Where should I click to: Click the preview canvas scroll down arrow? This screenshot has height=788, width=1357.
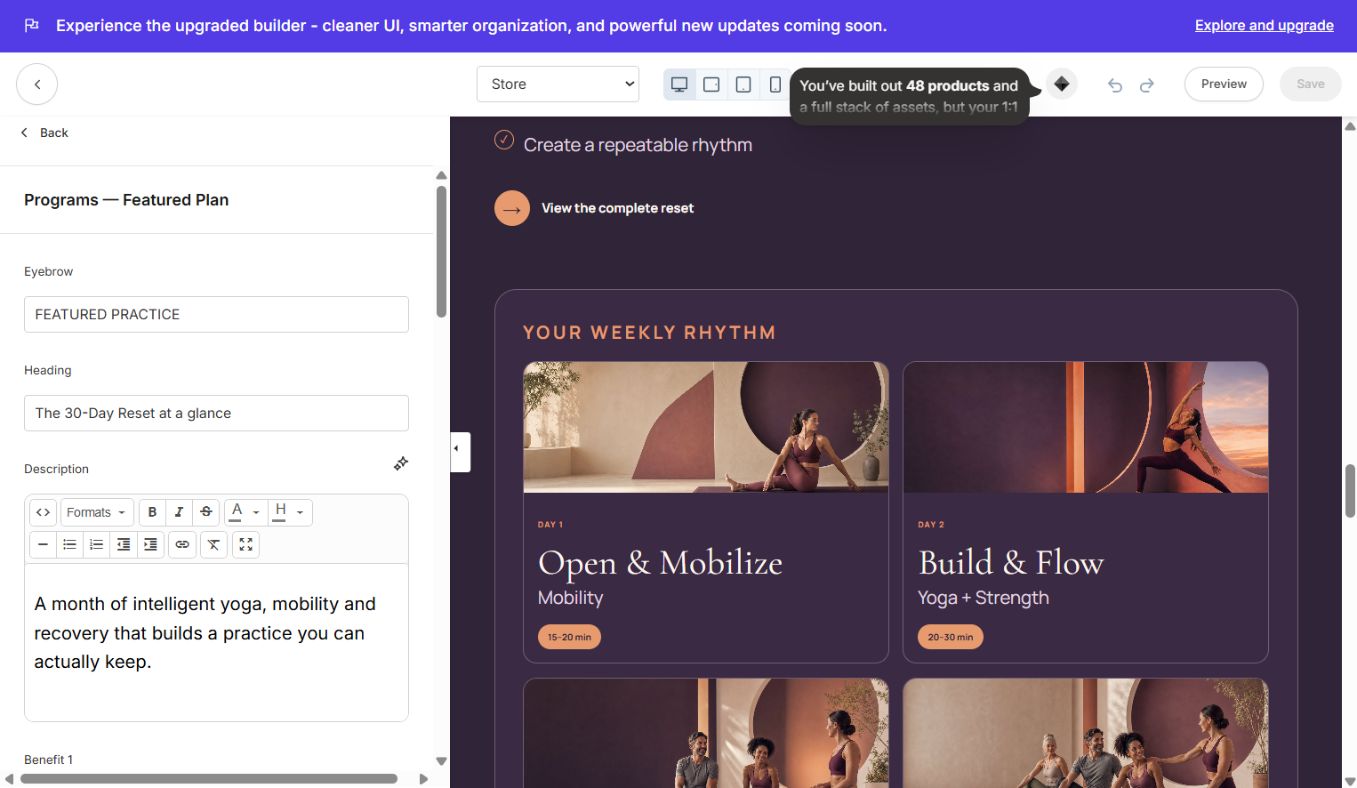click(1349, 780)
